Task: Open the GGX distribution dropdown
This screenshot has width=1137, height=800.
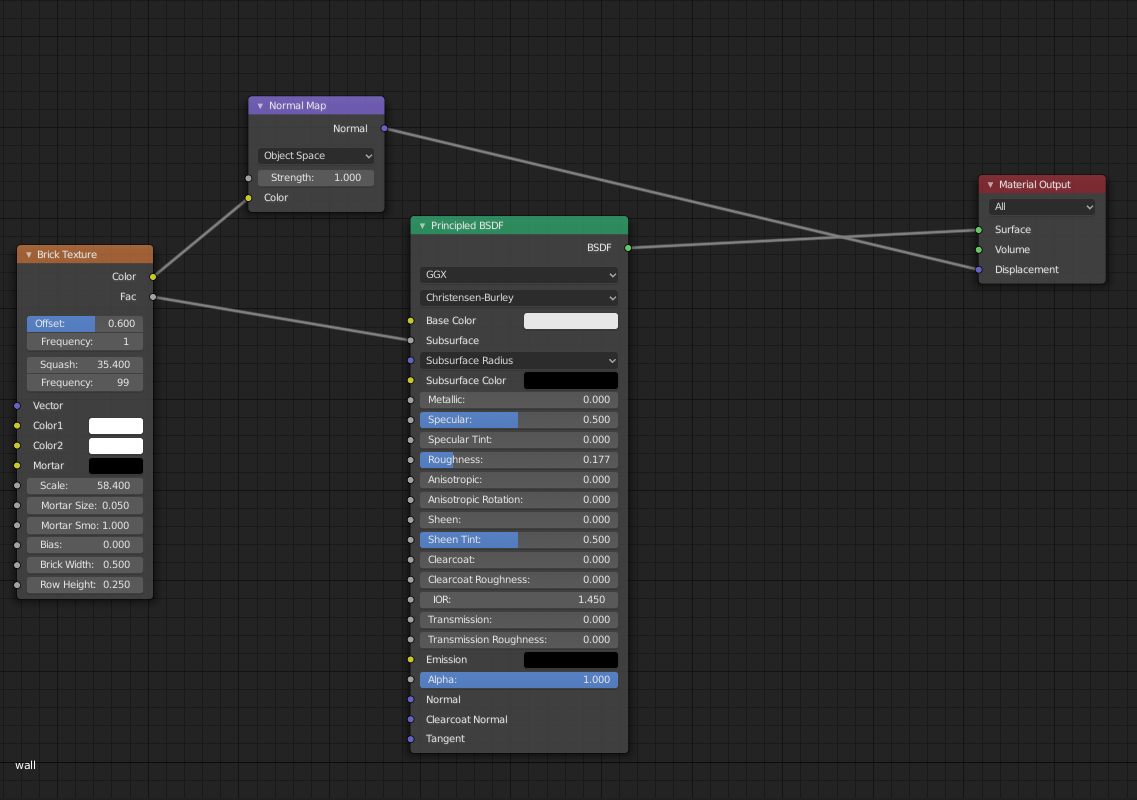Action: pos(519,274)
